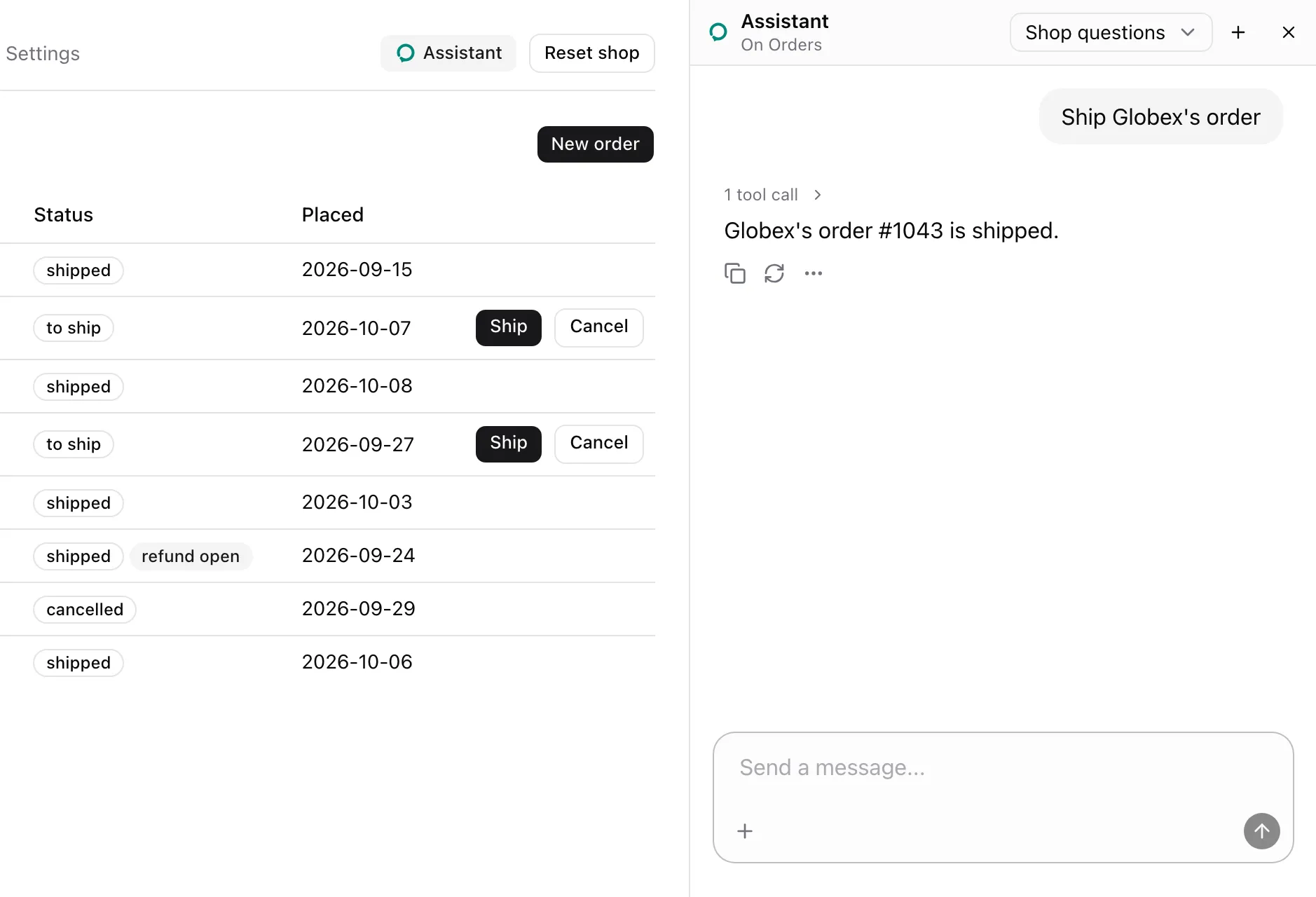Click the 'Ship Globex's order' user message

pos(1160,117)
